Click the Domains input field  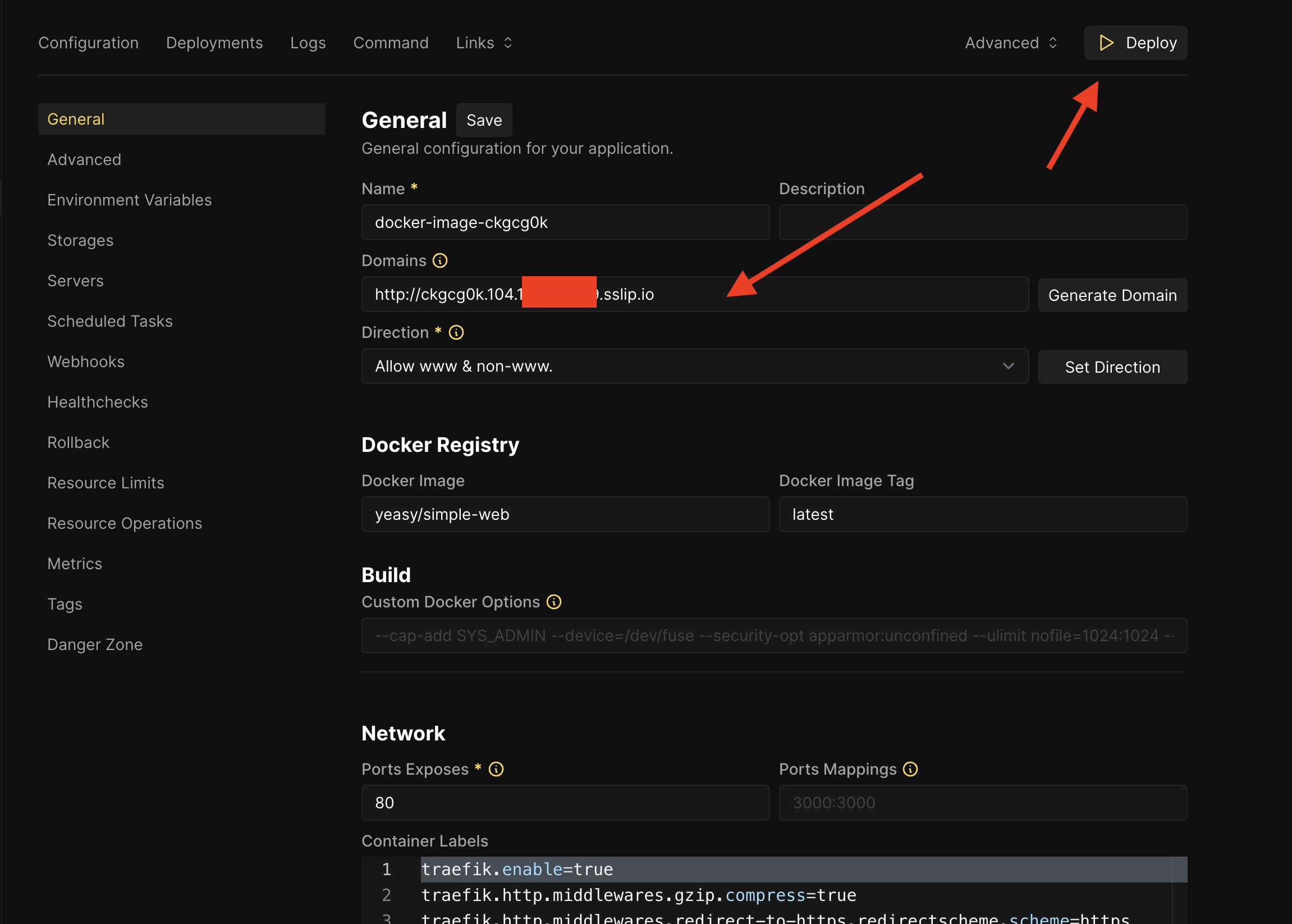point(695,294)
